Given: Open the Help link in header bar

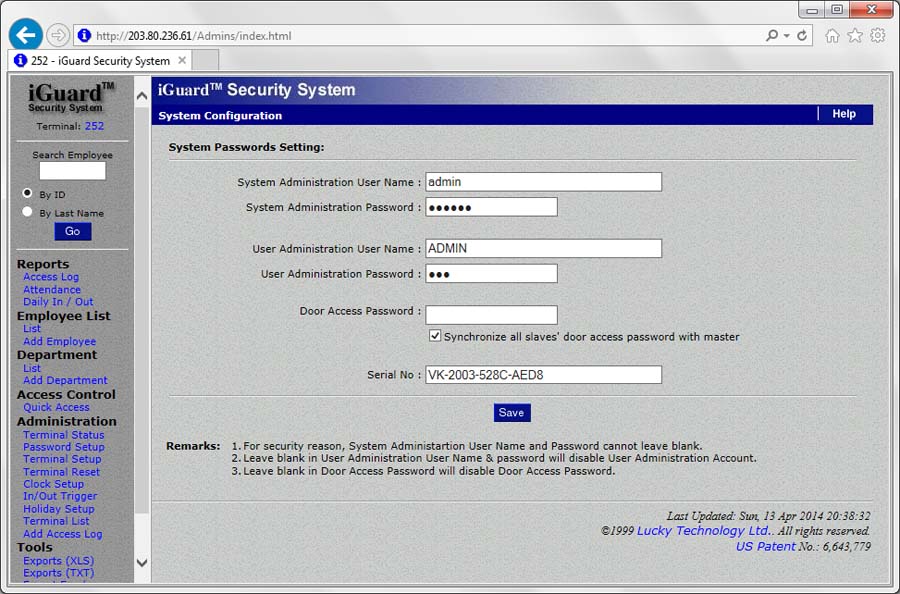Looking at the screenshot, I should (x=844, y=114).
